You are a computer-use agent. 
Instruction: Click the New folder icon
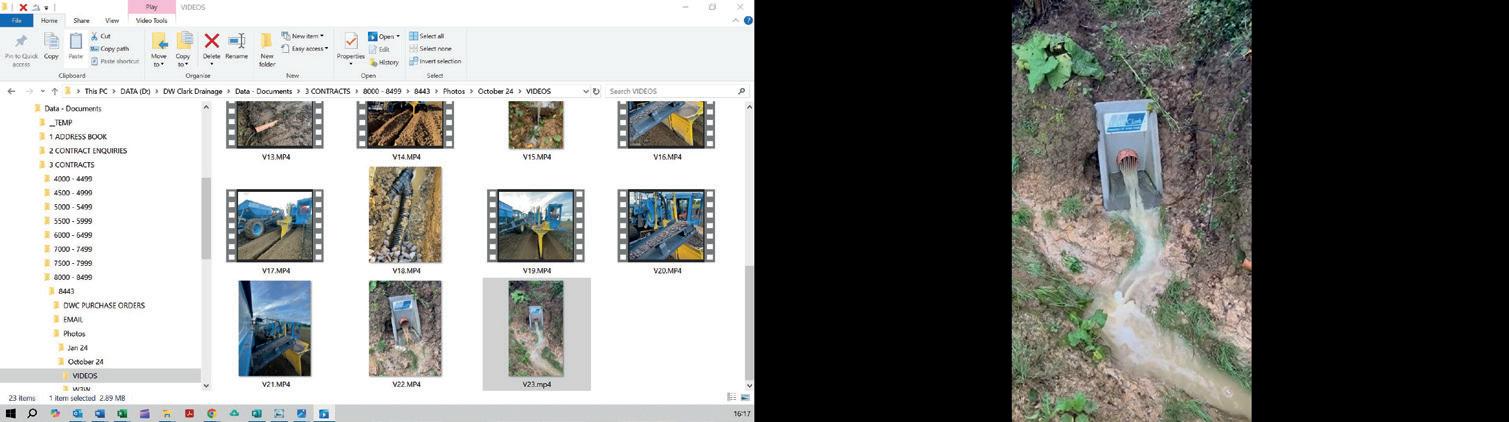267,49
